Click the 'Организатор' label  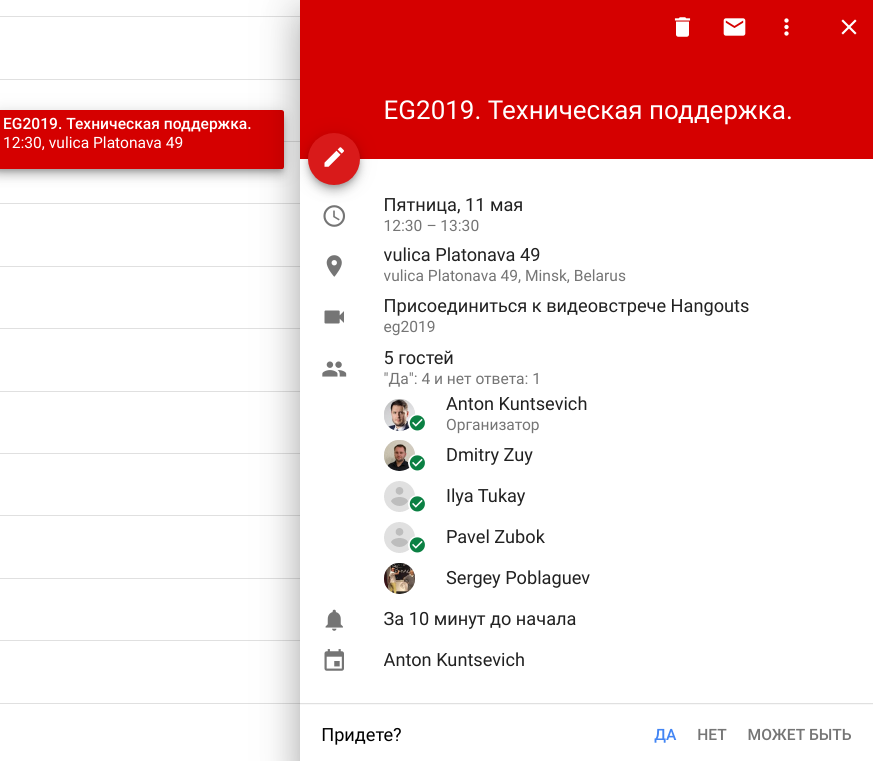(492, 425)
